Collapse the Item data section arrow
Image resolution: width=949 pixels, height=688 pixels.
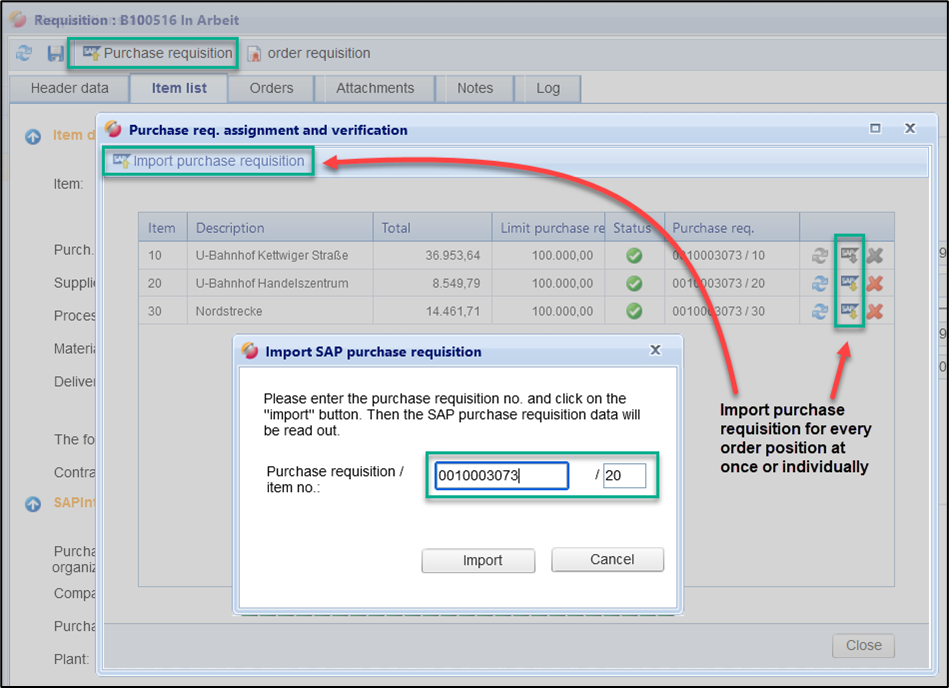(x=33, y=136)
